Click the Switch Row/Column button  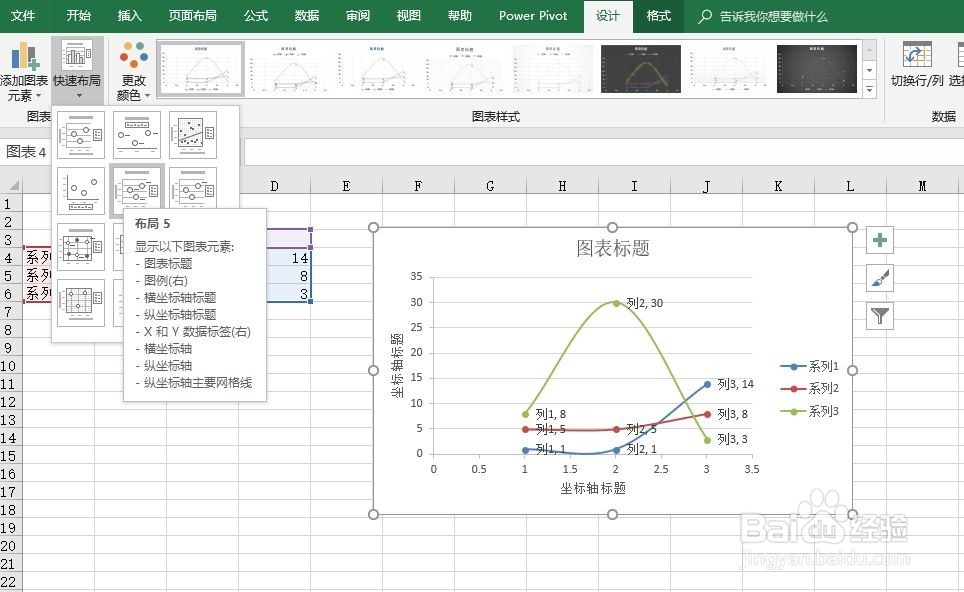917,65
